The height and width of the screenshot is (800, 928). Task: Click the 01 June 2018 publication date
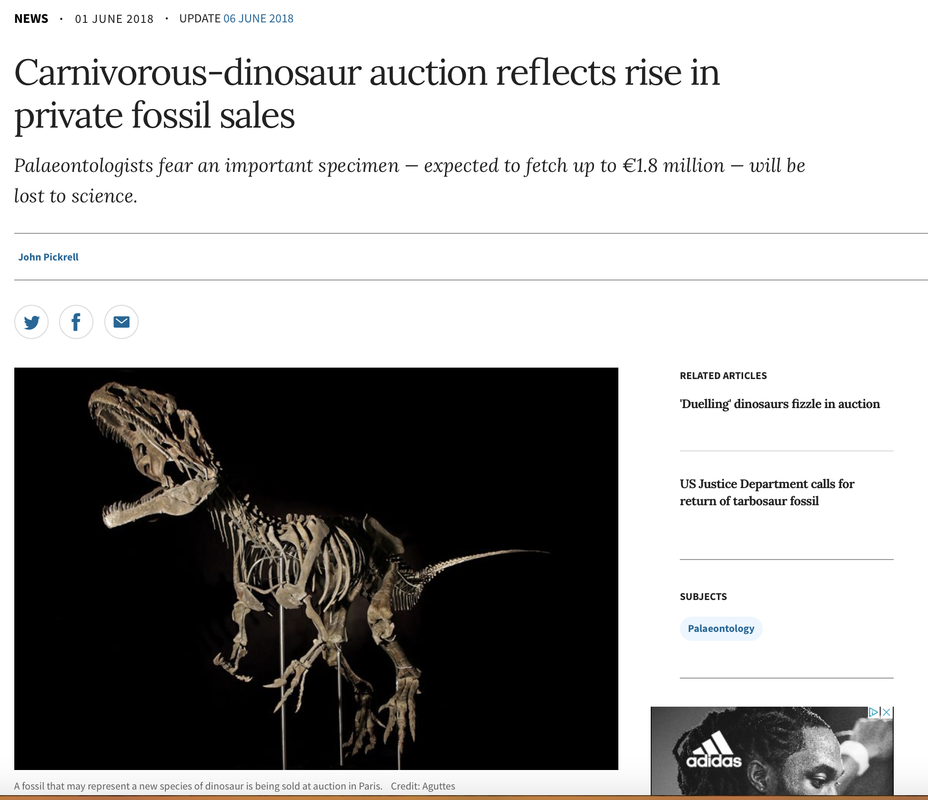point(114,18)
